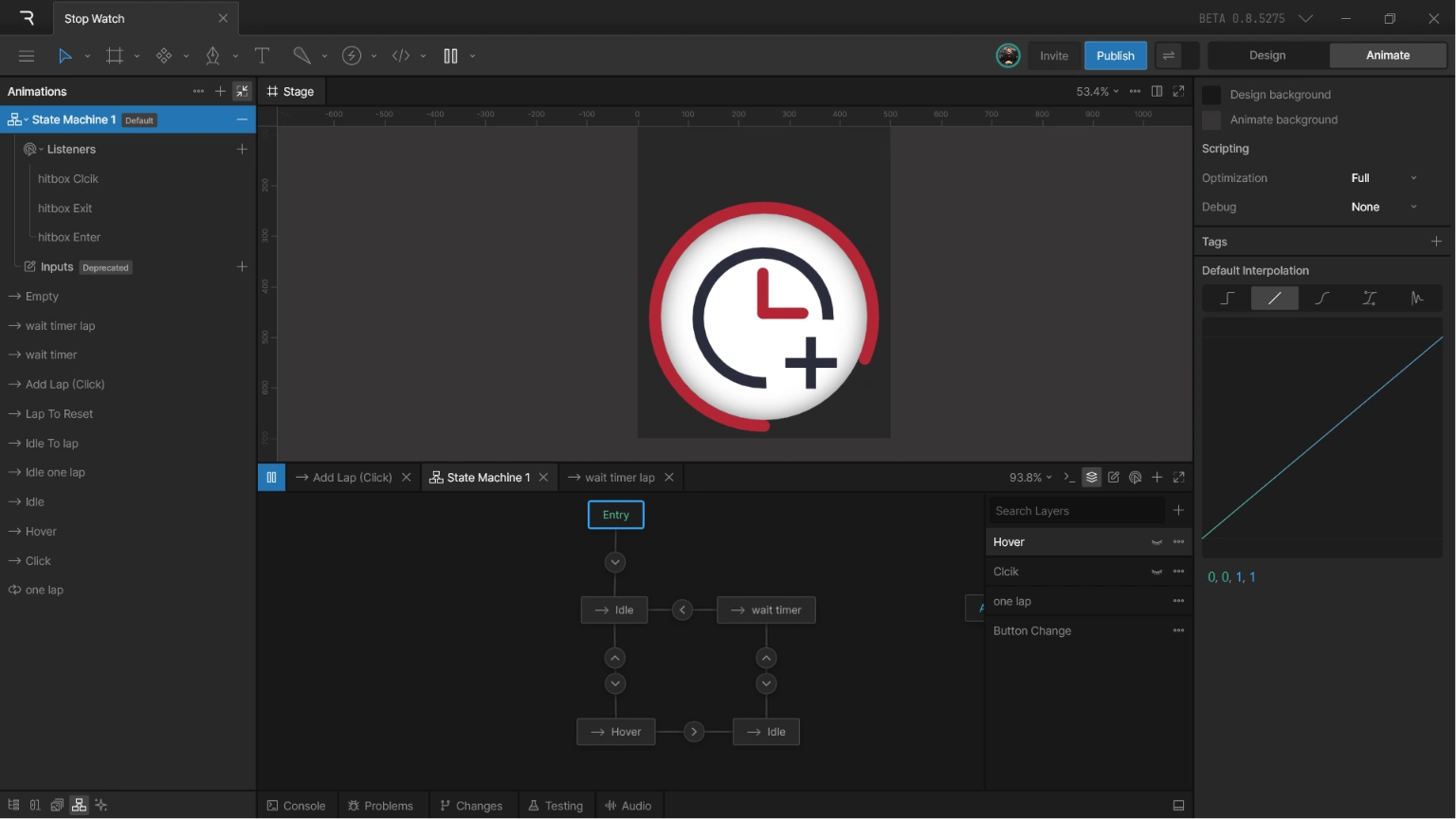Collapse the Listeners group
This screenshot has height=819, width=1456.
point(42,150)
